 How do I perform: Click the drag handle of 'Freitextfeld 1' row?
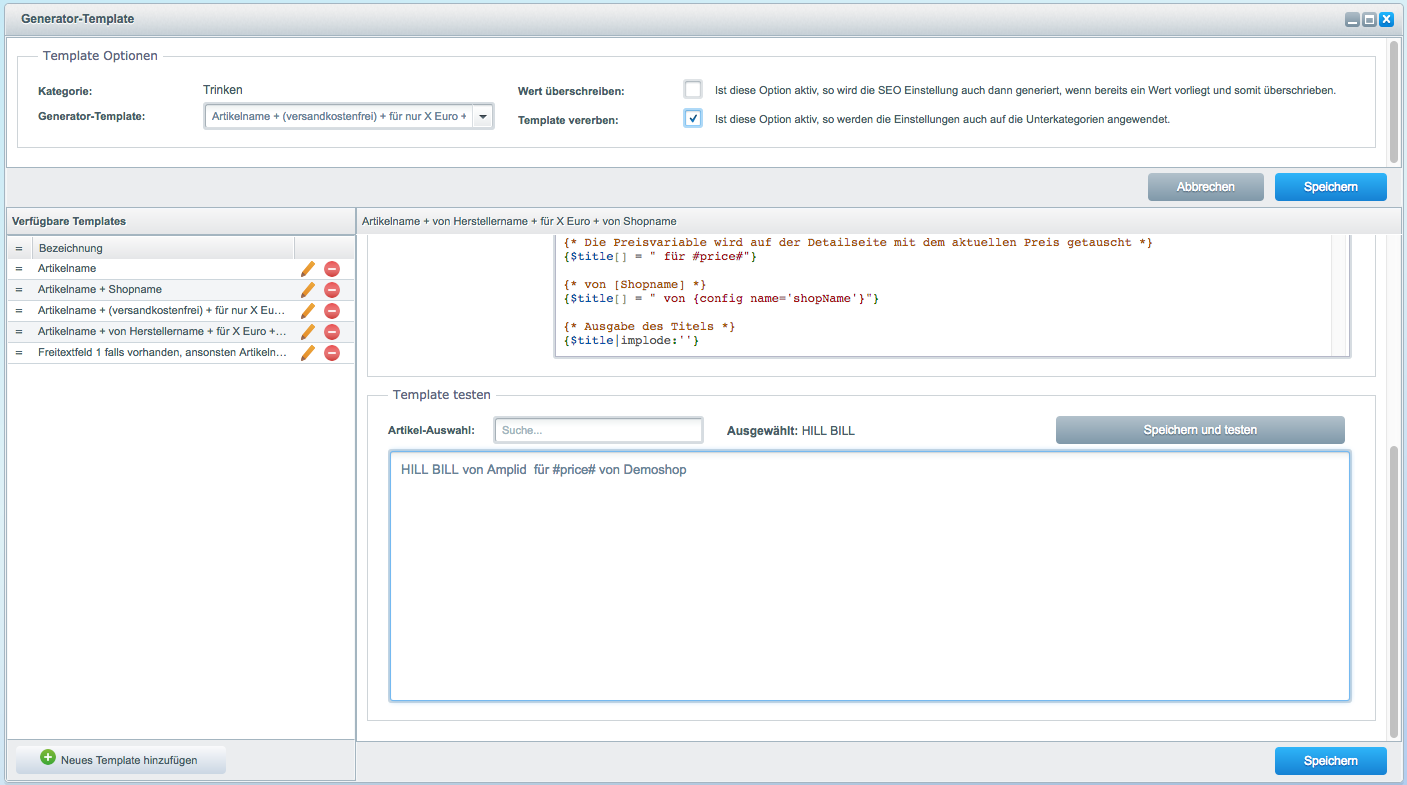coord(19,353)
